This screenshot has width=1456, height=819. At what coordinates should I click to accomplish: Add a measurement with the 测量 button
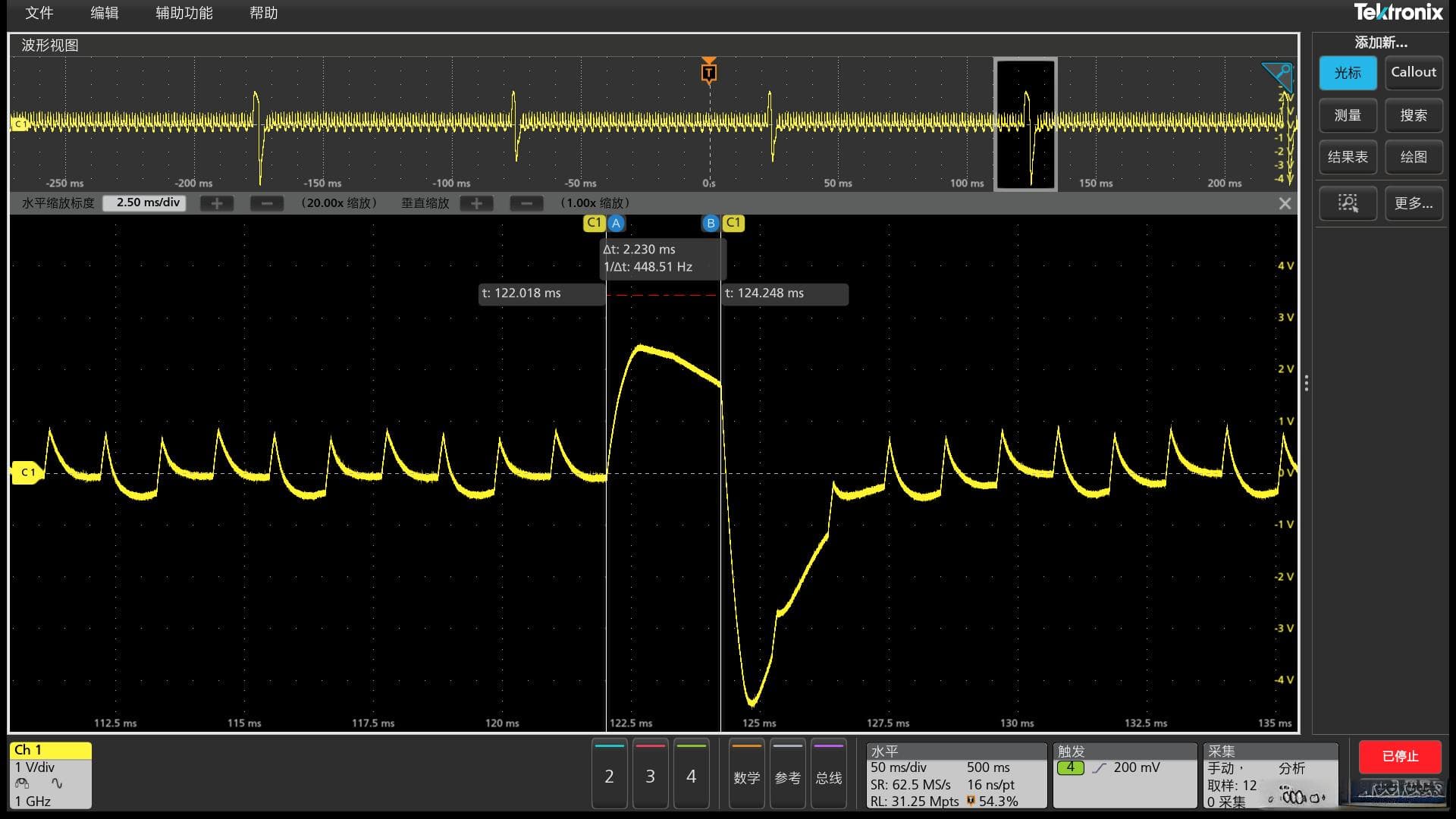(1348, 115)
